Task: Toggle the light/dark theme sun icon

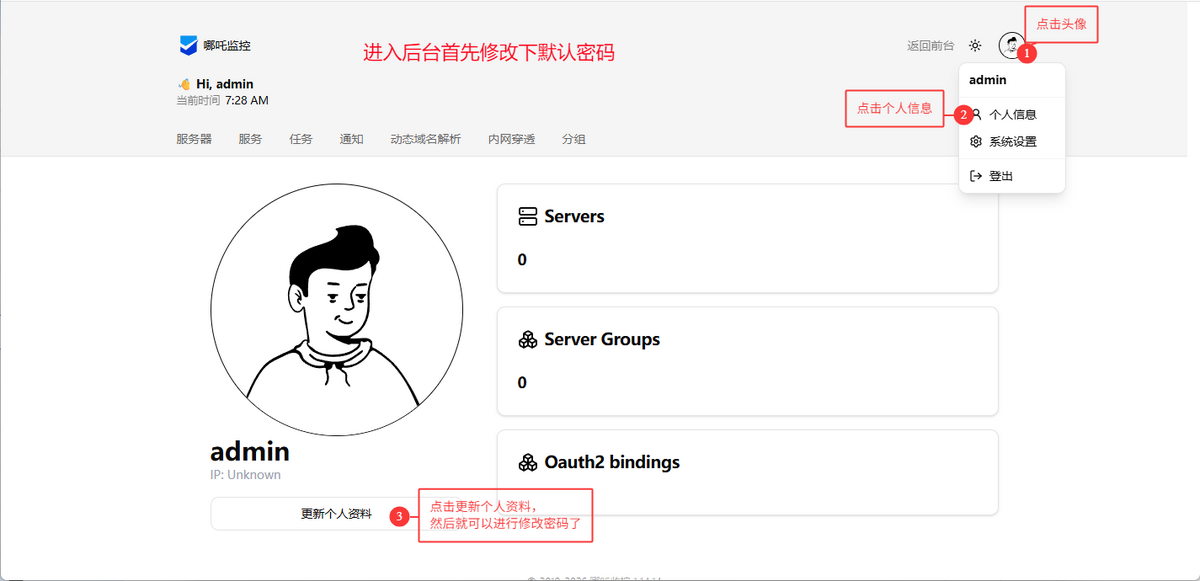Action: (975, 46)
